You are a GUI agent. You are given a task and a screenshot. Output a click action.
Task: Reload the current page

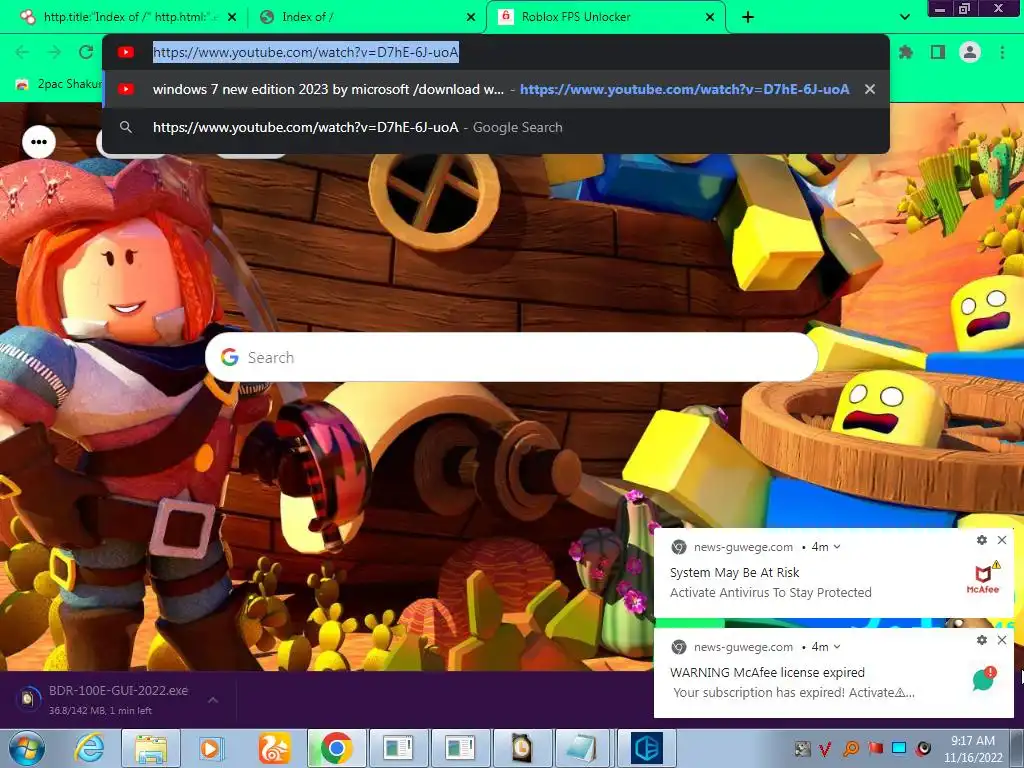point(86,52)
